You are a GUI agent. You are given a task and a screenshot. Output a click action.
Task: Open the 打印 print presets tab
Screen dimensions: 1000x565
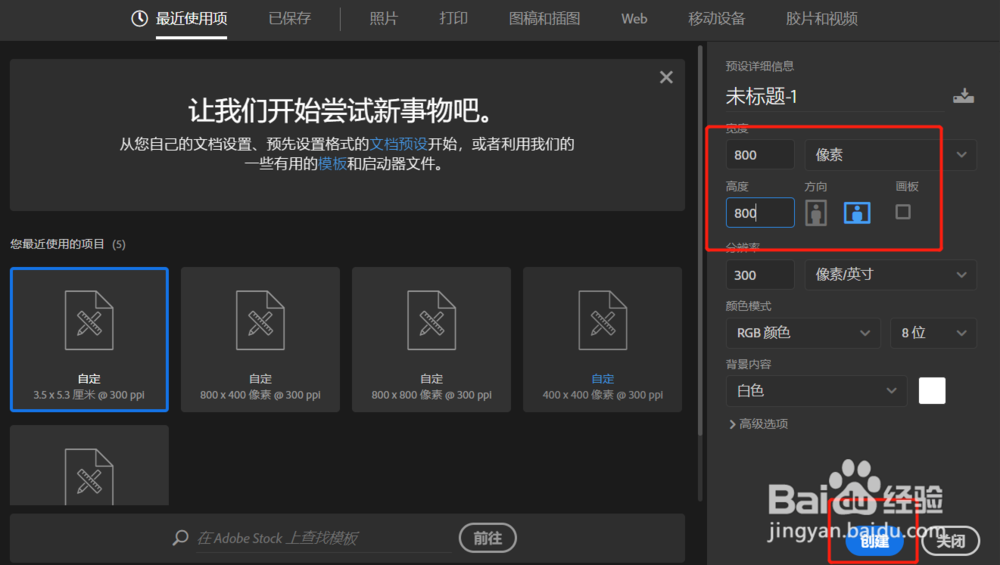[453, 18]
